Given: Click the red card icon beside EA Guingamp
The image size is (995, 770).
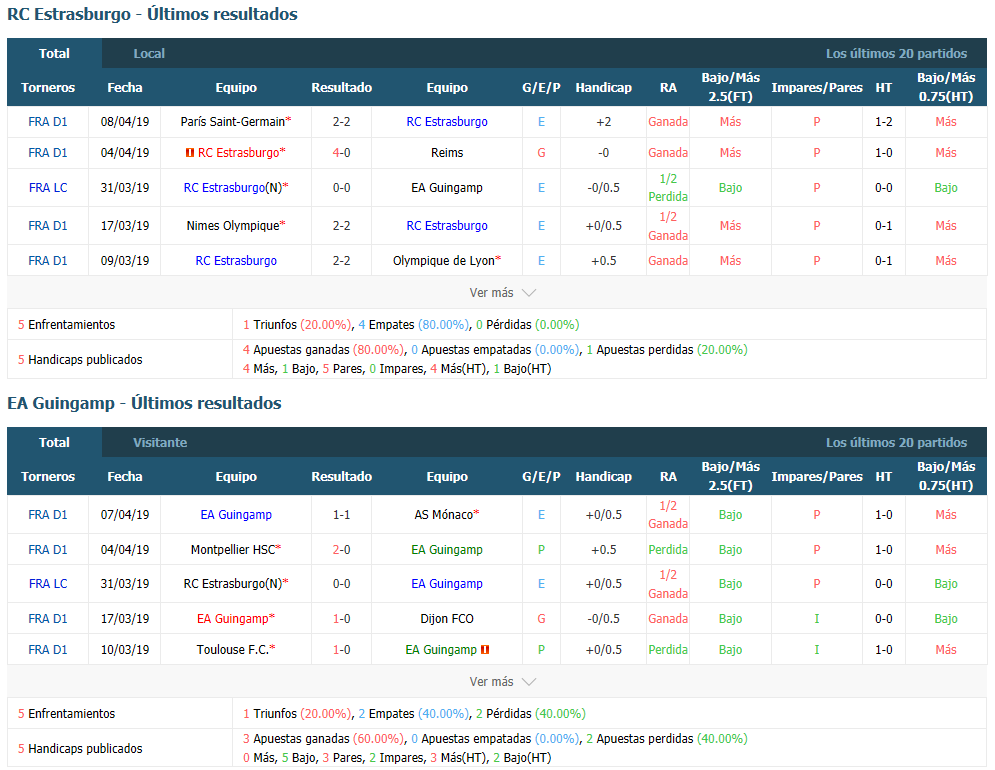Looking at the screenshot, I should tap(485, 650).
